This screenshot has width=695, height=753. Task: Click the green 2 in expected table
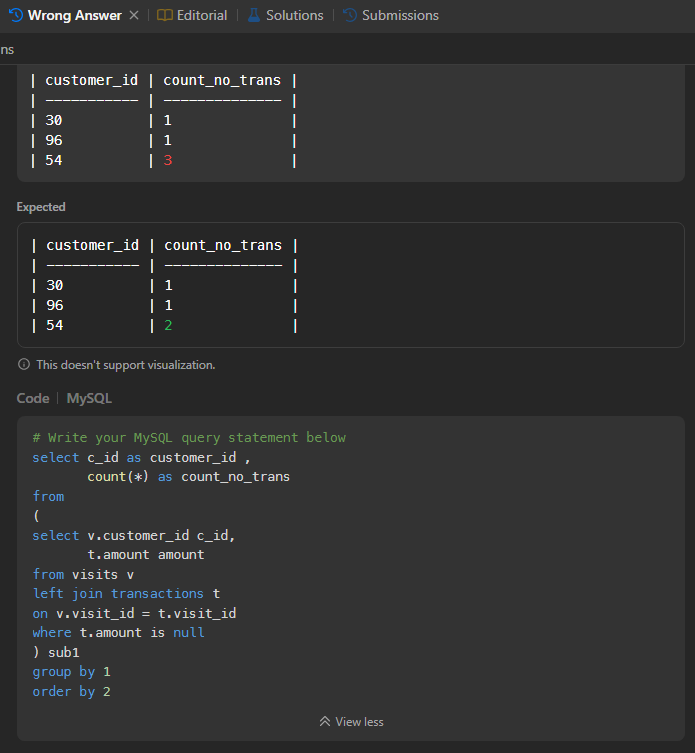[x=169, y=326]
